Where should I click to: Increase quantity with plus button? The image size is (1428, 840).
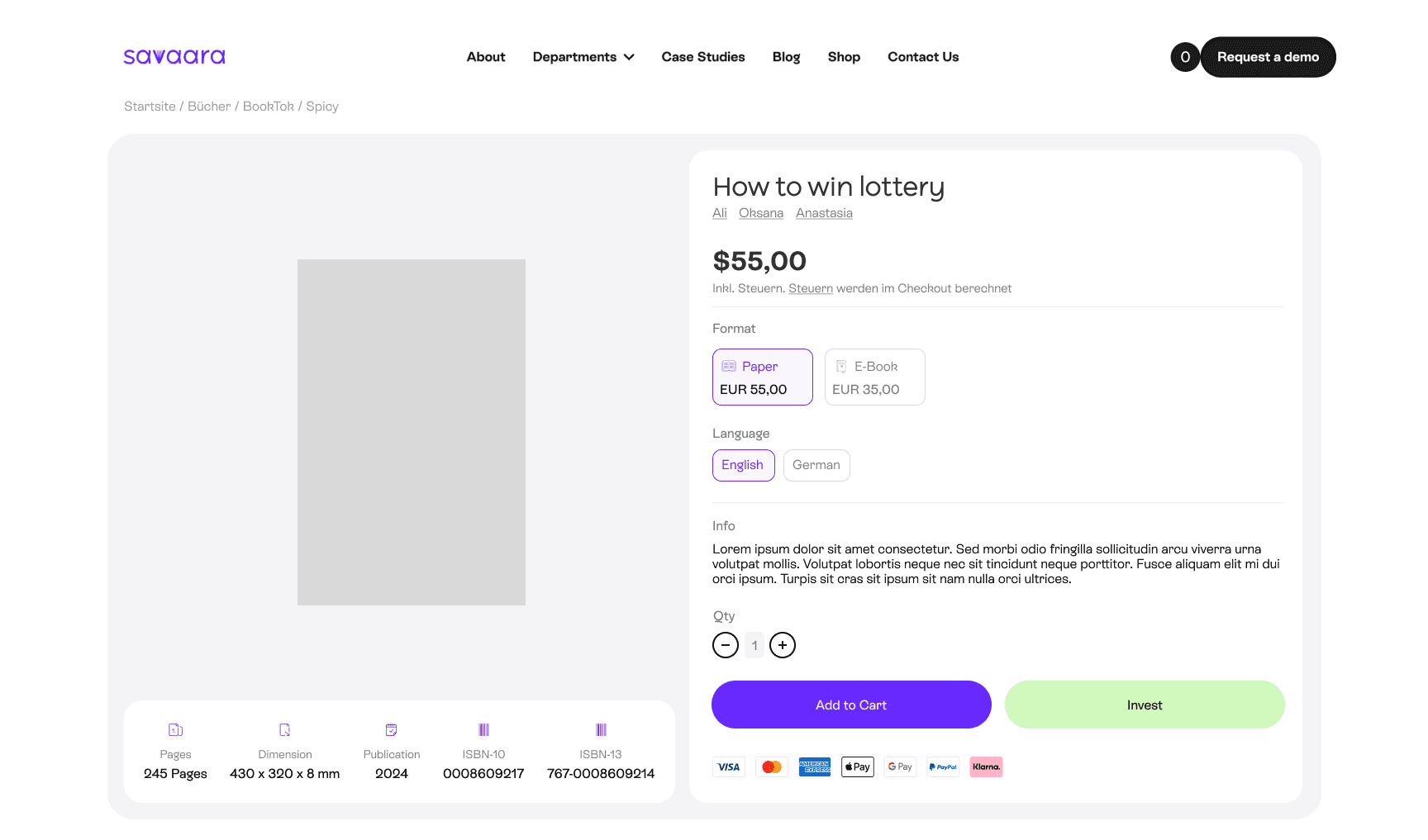[783, 645]
